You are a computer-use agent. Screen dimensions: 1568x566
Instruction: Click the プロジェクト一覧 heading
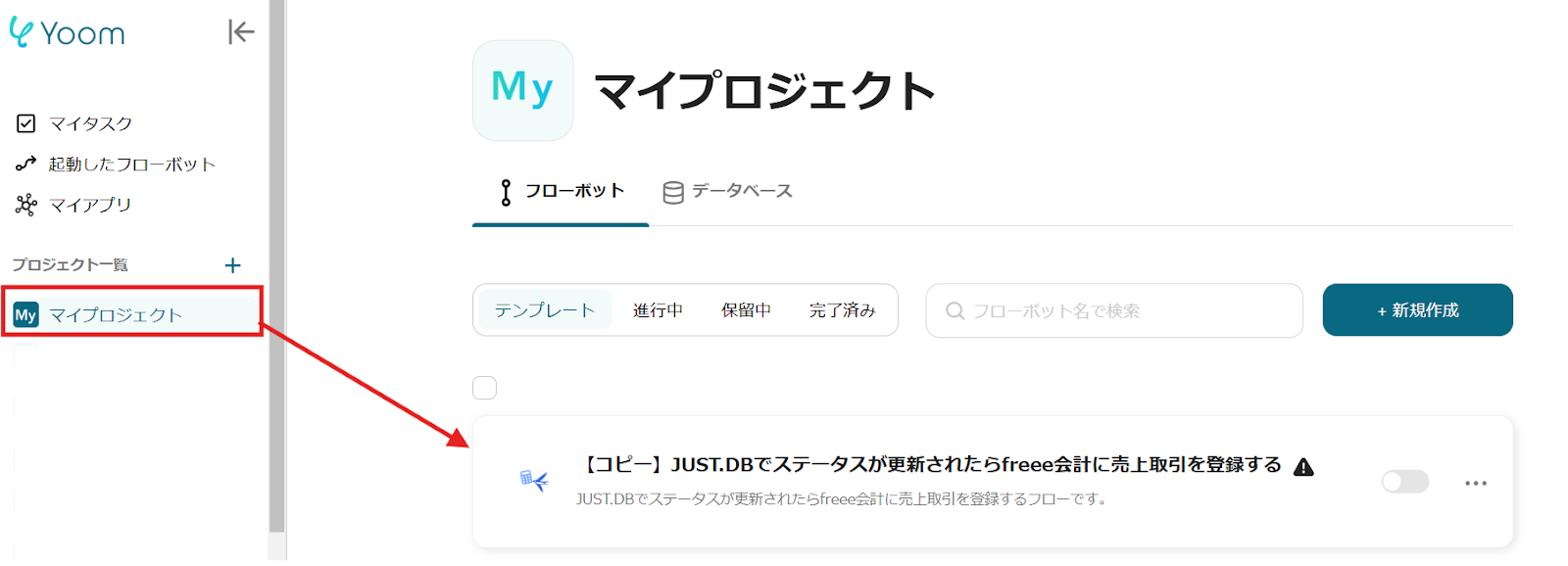pyautogui.click(x=70, y=264)
